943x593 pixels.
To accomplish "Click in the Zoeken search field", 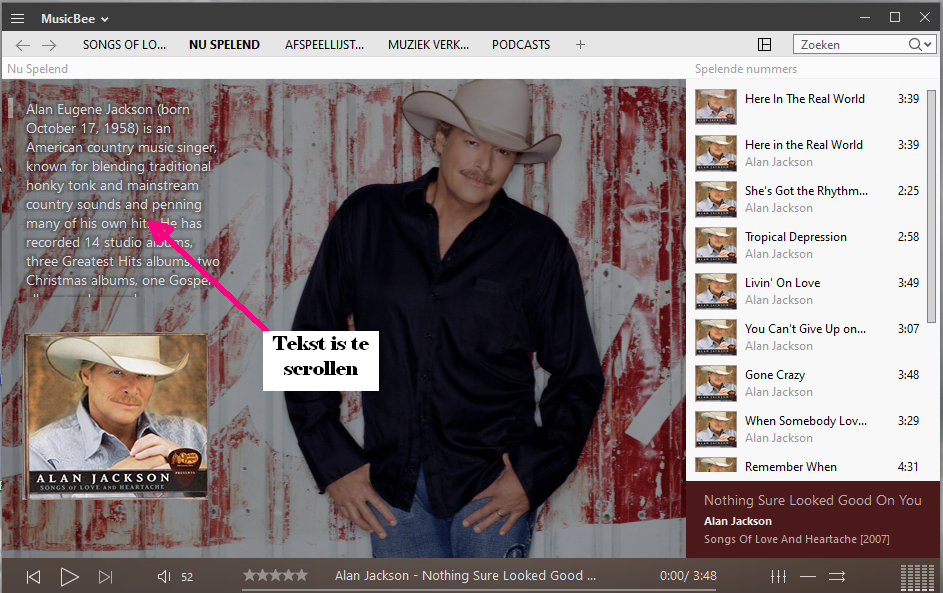I will point(850,45).
